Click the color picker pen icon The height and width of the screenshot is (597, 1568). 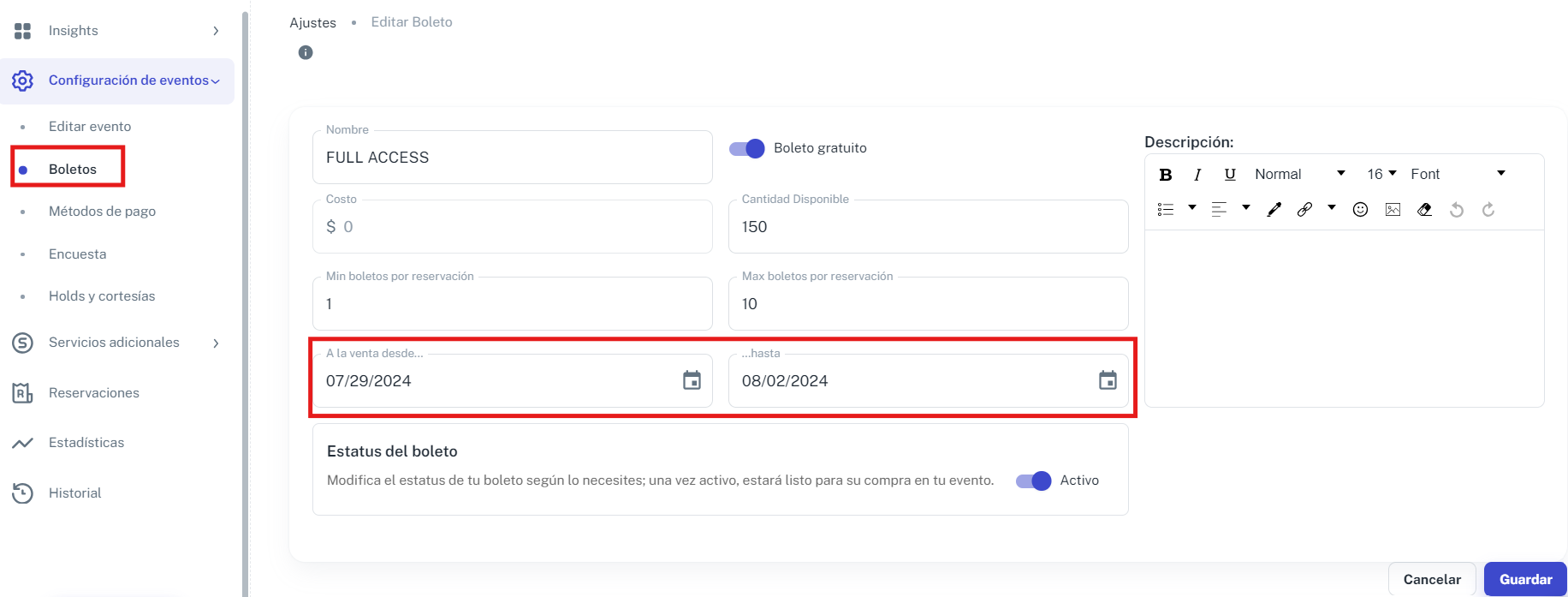point(1274,210)
